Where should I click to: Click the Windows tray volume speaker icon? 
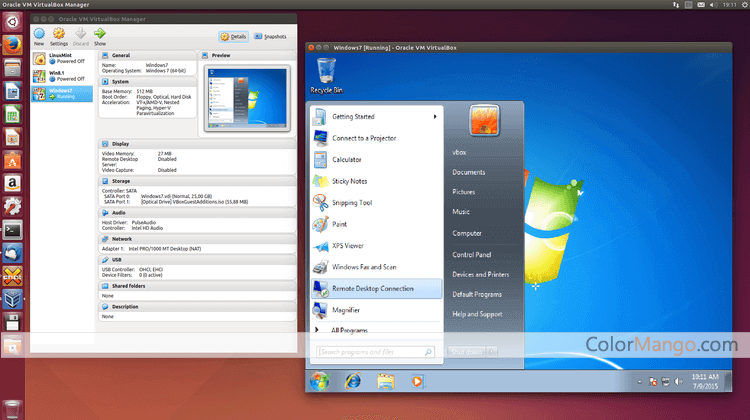click(678, 381)
